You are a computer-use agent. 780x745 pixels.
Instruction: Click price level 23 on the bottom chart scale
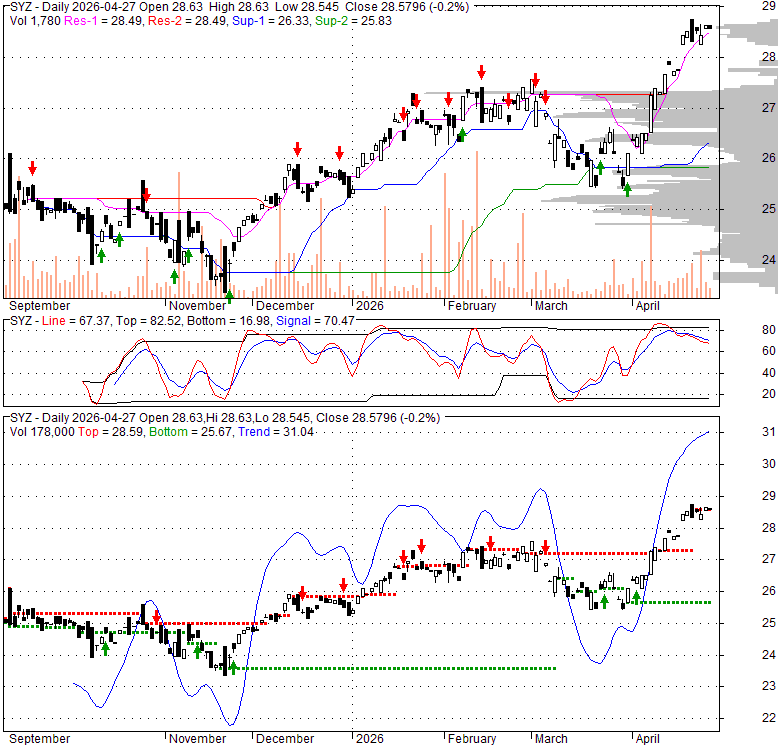pos(769,686)
